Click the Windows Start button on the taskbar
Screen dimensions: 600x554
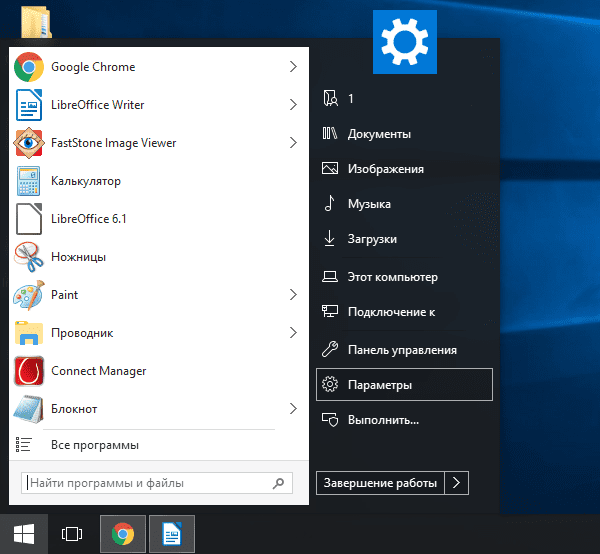(24, 533)
